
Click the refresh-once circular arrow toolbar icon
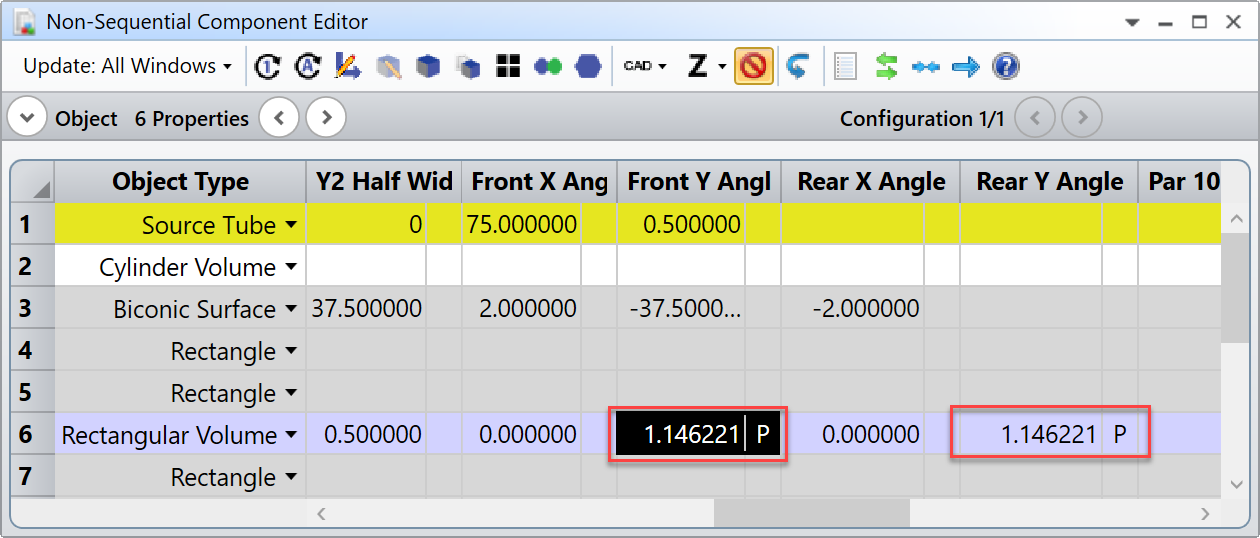(x=267, y=67)
